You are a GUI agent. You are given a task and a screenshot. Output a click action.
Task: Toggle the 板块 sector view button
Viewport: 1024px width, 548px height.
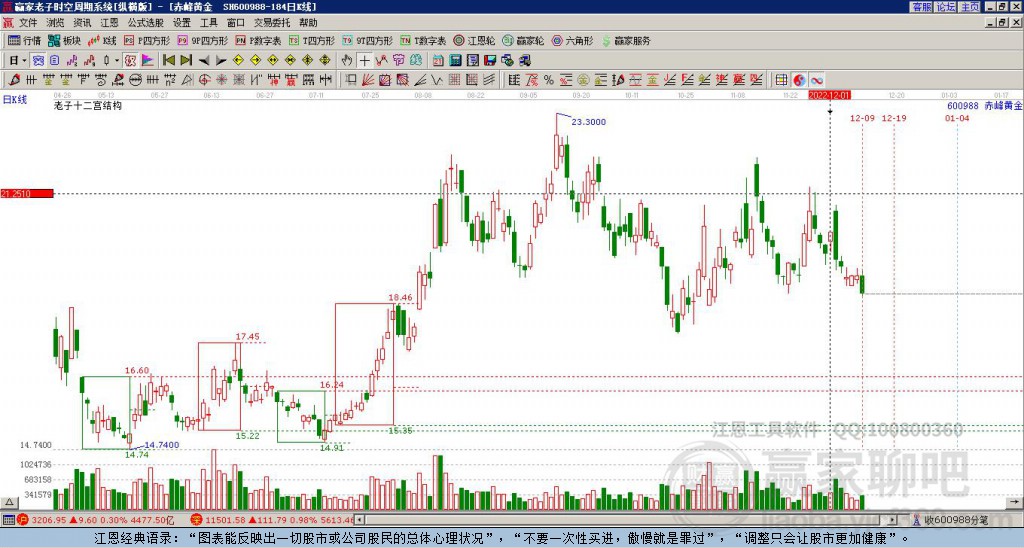(66, 41)
